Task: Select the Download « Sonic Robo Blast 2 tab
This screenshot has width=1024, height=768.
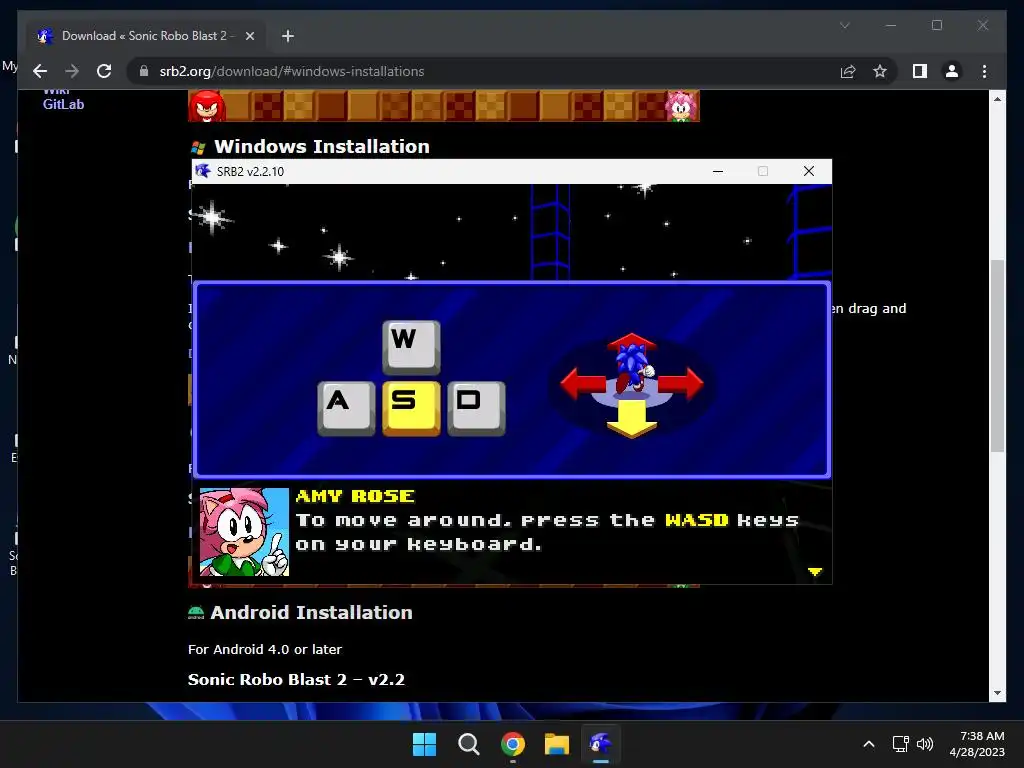Action: (x=146, y=36)
